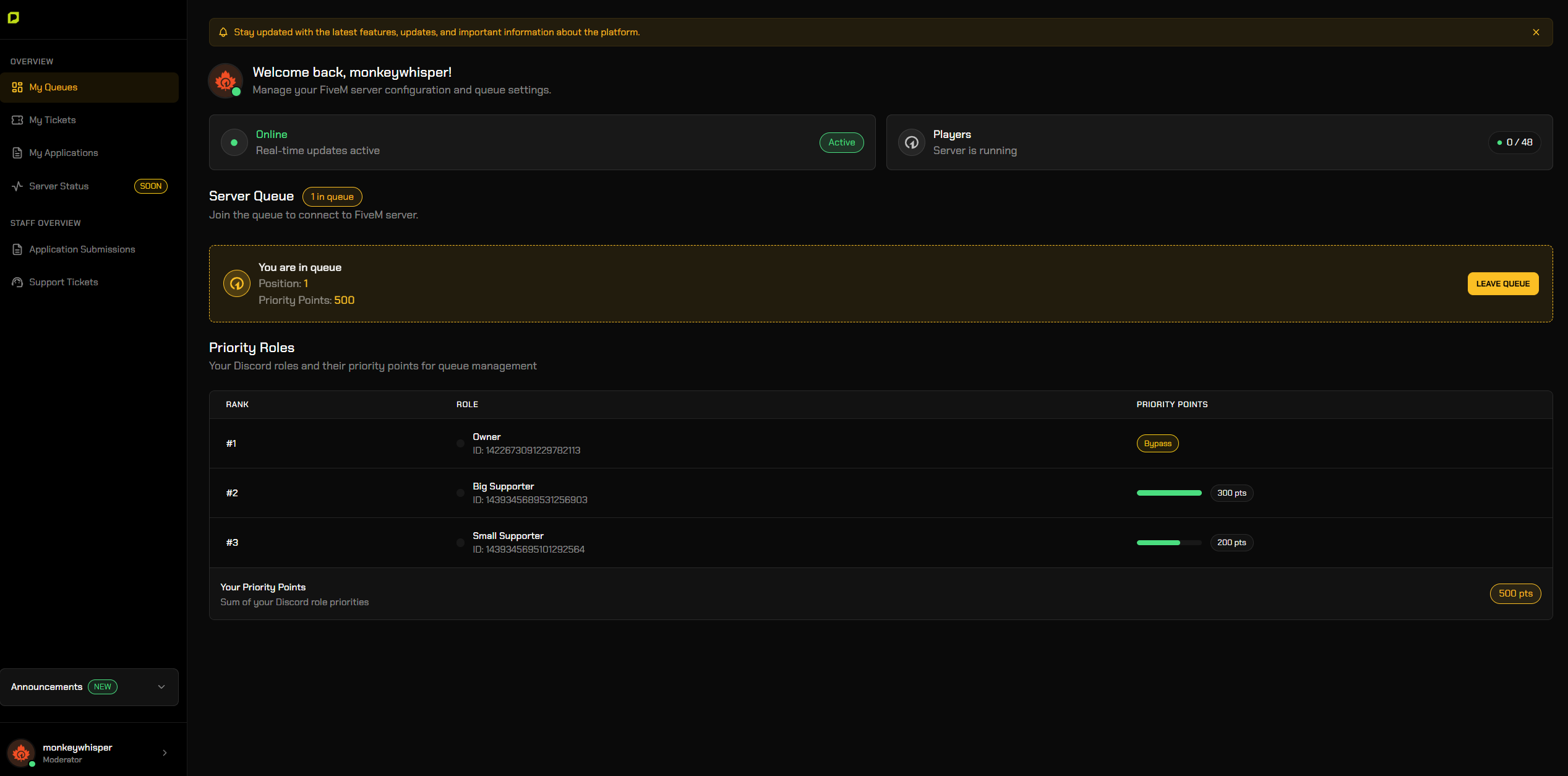
Task: Click the Server Status pulse icon
Action: click(17, 186)
